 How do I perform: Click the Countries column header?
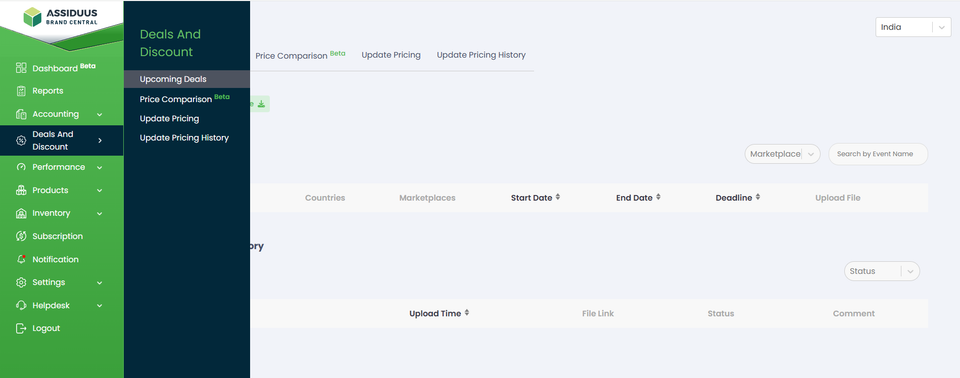tap(325, 198)
